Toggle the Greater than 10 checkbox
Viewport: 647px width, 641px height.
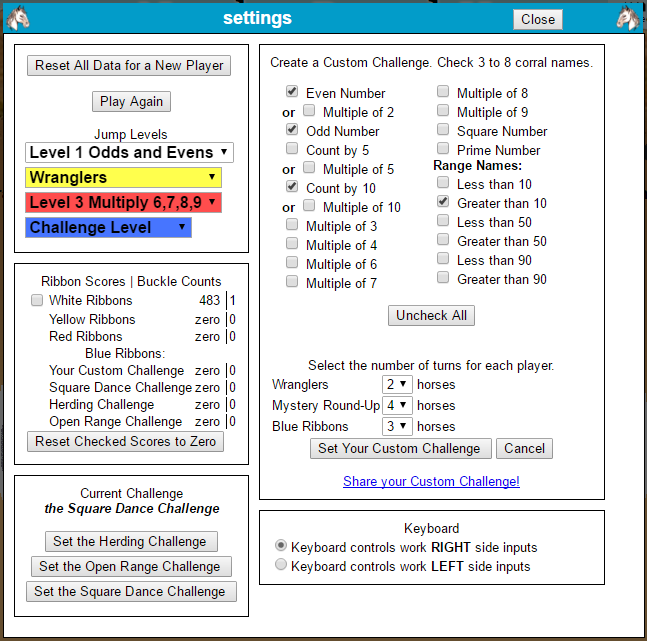[443, 202]
